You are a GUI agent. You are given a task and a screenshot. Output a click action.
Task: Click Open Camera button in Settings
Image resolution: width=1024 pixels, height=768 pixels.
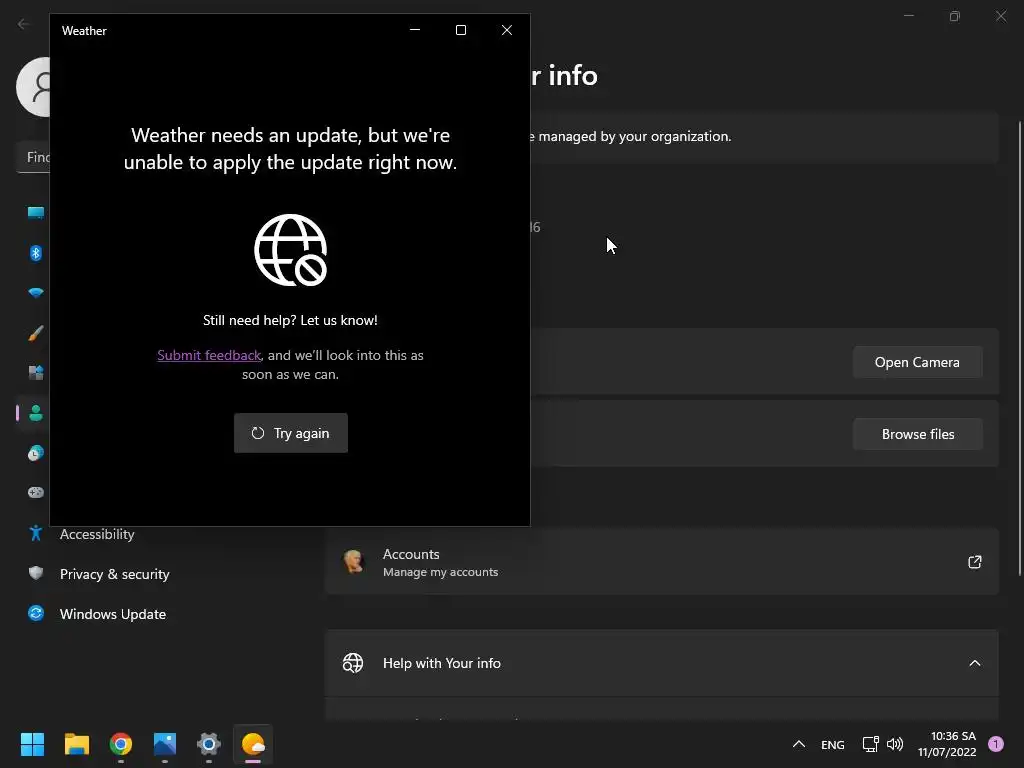[918, 362]
